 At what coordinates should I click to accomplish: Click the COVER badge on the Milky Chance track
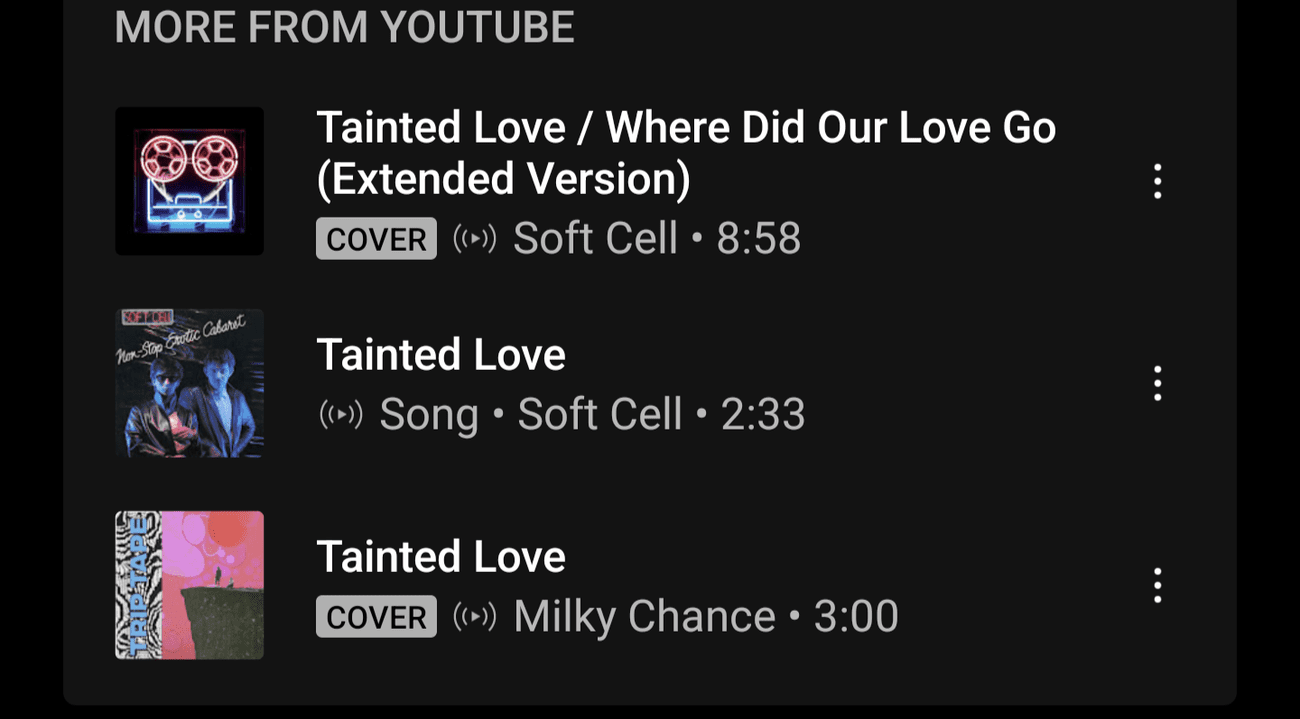pos(376,616)
